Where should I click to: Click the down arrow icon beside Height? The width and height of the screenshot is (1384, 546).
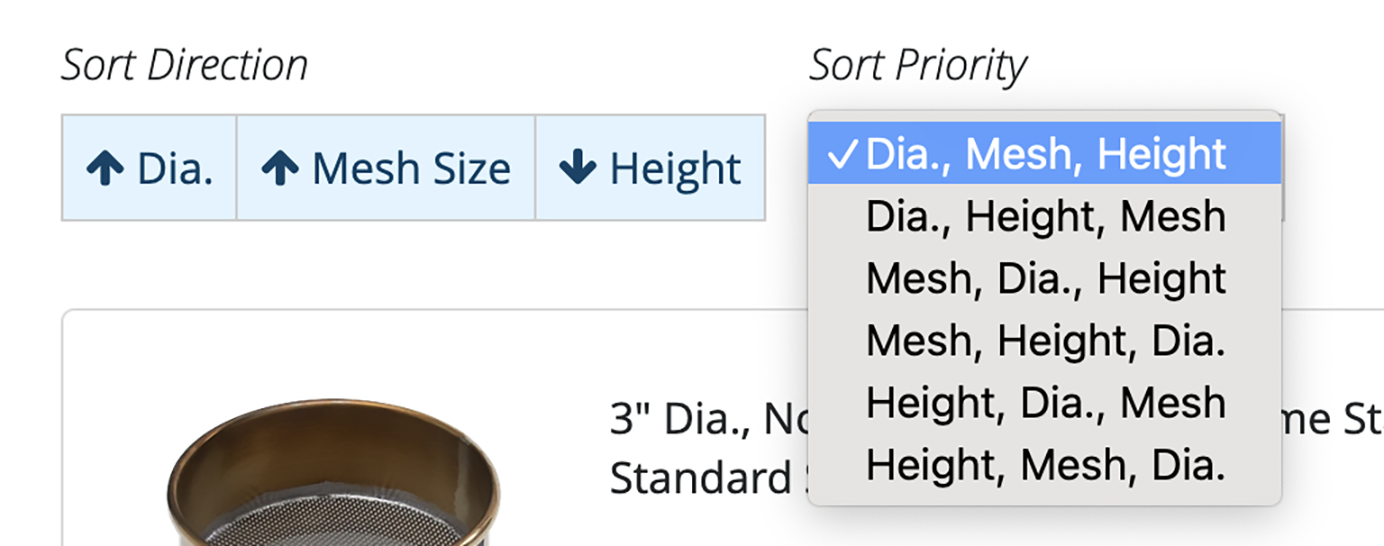coord(577,168)
